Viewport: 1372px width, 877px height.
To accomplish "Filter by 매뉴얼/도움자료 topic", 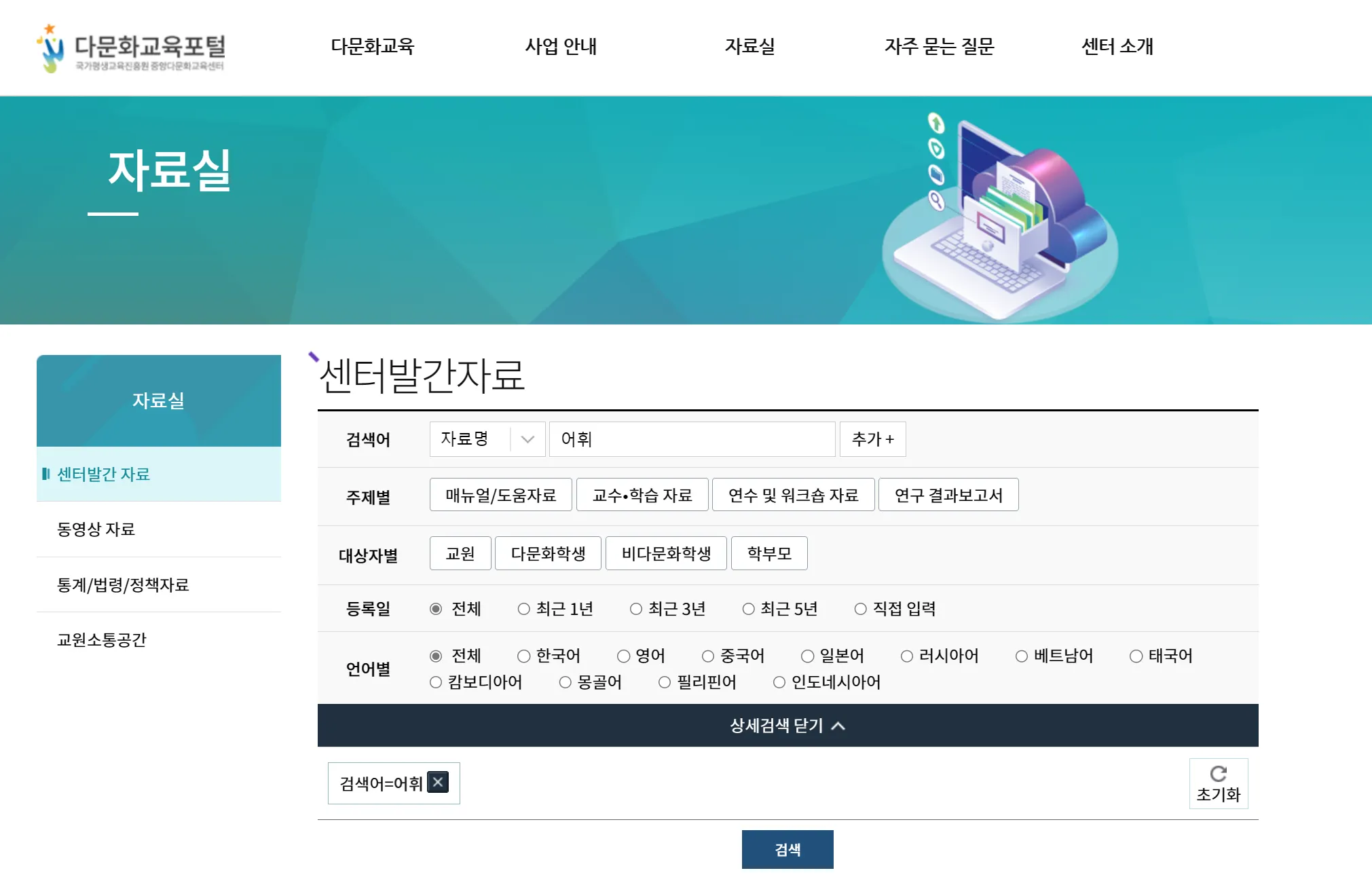I will pos(500,495).
